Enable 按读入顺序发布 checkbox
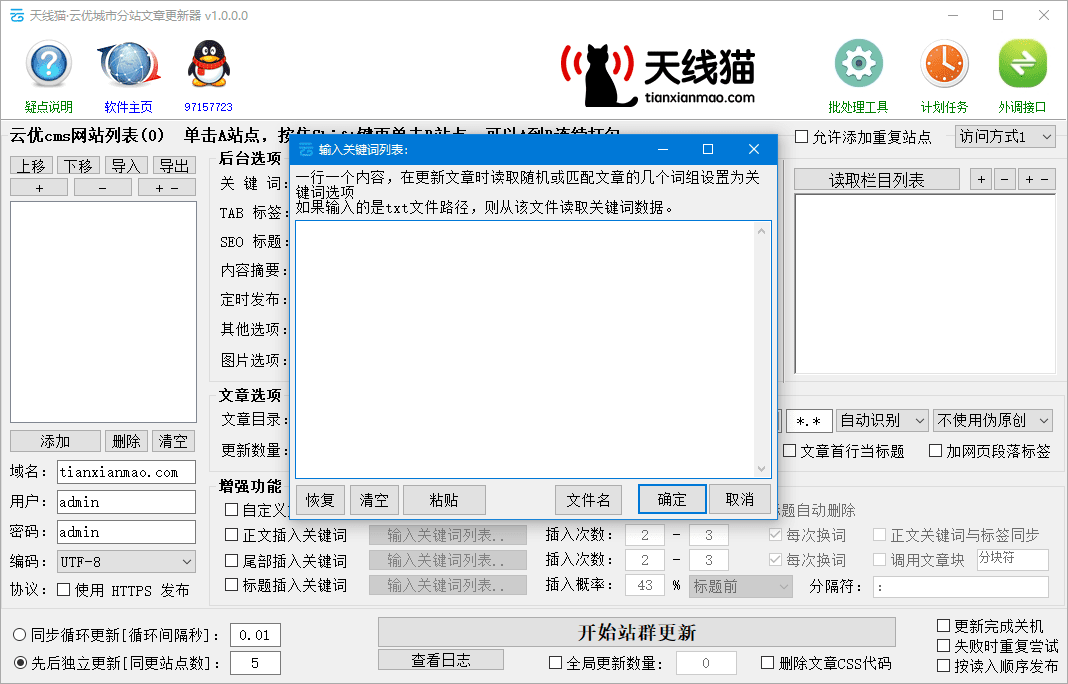 click(x=943, y=665)
